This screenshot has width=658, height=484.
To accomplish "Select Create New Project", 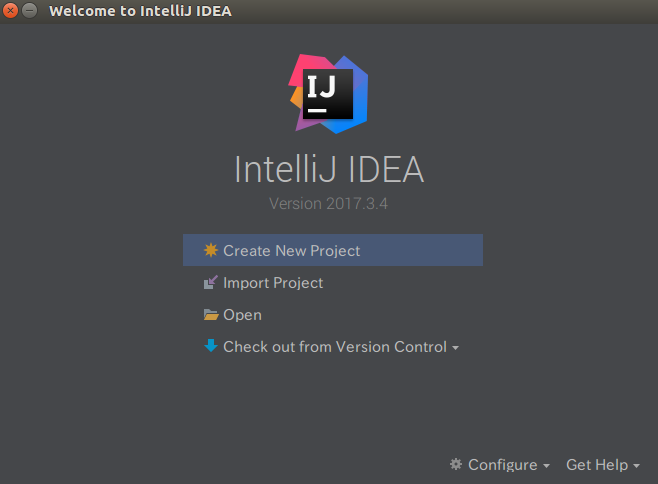I will pyautogui.click(x=291, y=251).
